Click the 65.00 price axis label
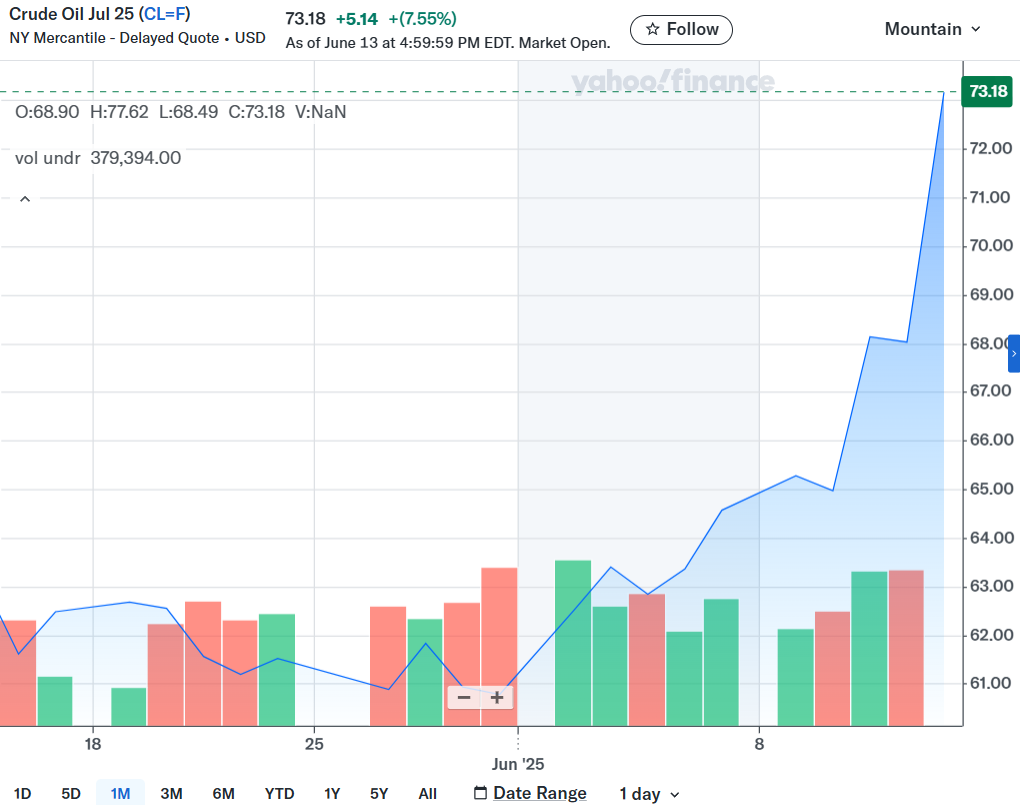 pyautogui.click(x=991, y=489)
